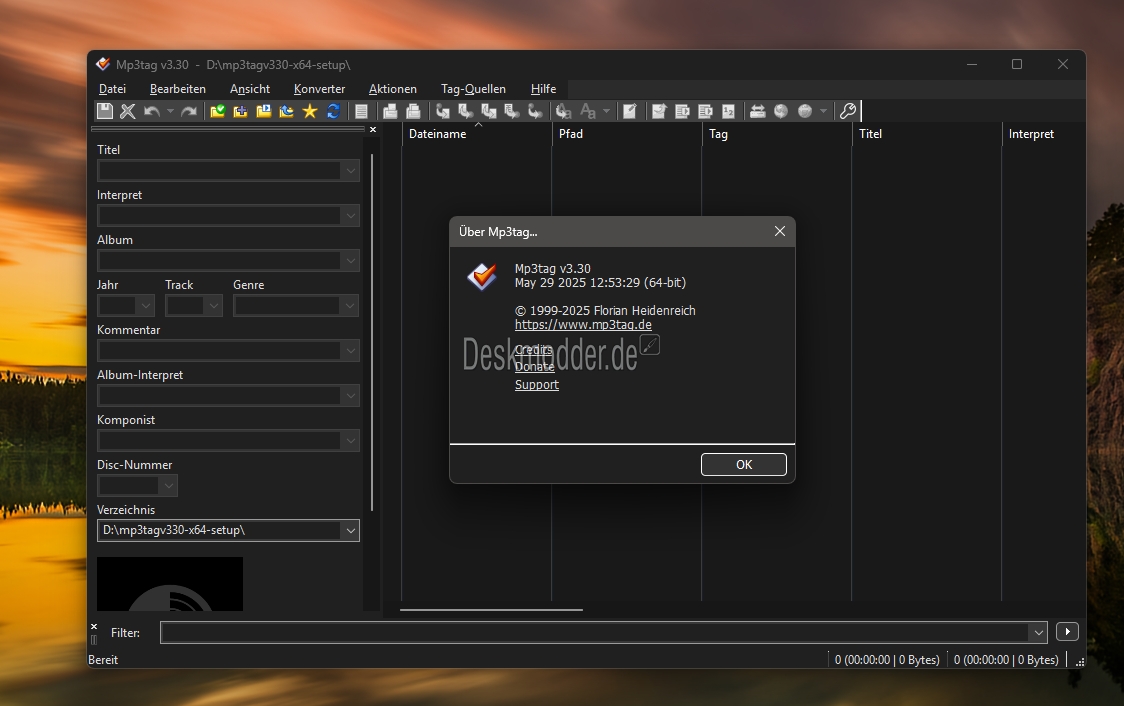1124x706 pixels.
Task: Click the folder icon with blue up arrow
Action: coord(287,111)
